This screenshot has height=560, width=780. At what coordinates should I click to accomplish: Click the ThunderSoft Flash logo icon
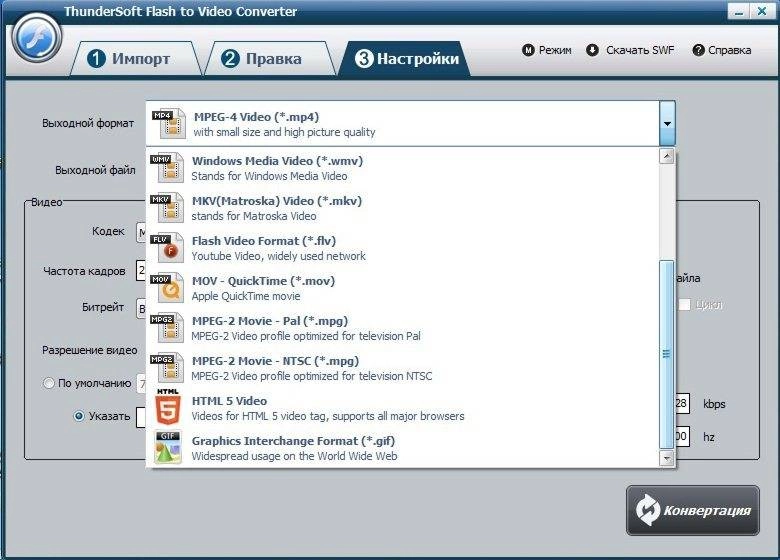click(37, 39)
